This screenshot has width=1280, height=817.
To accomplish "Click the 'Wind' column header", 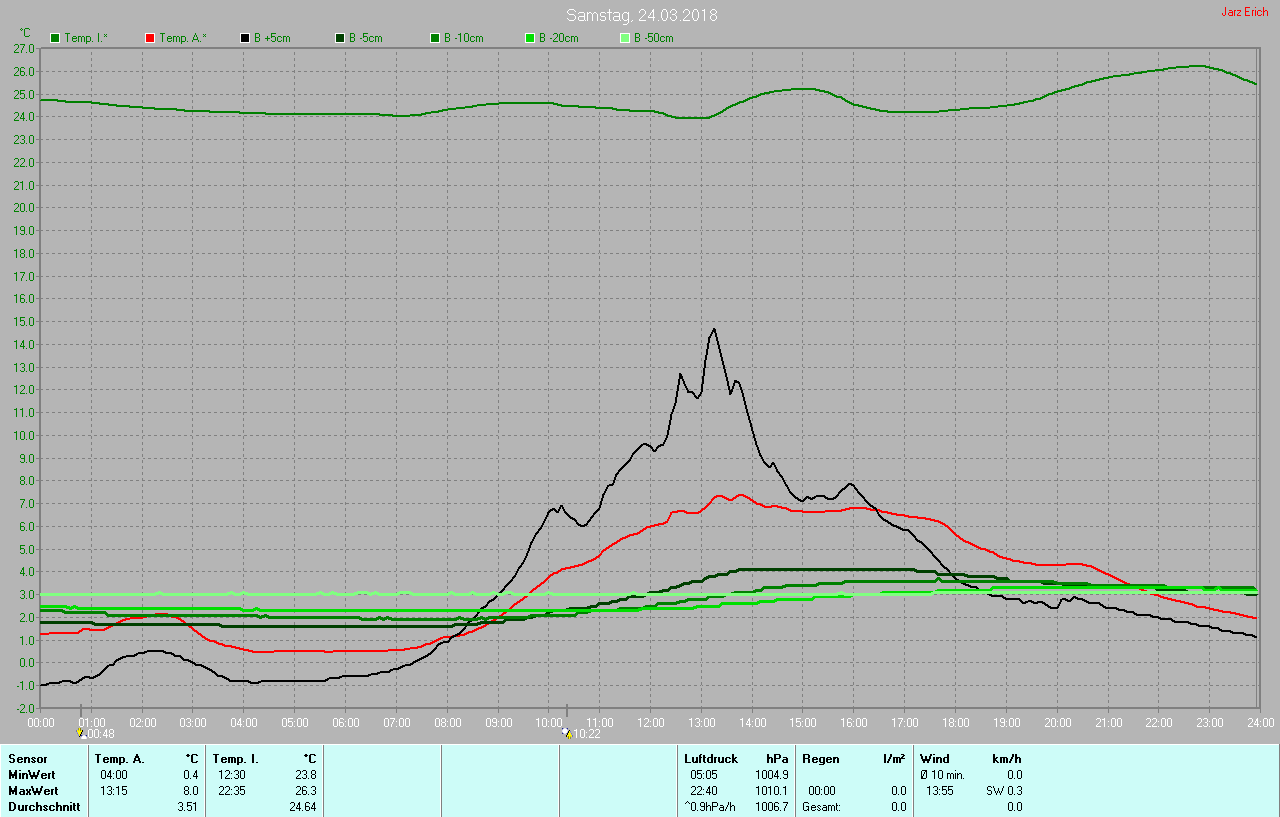I will [x=936, y=759].
